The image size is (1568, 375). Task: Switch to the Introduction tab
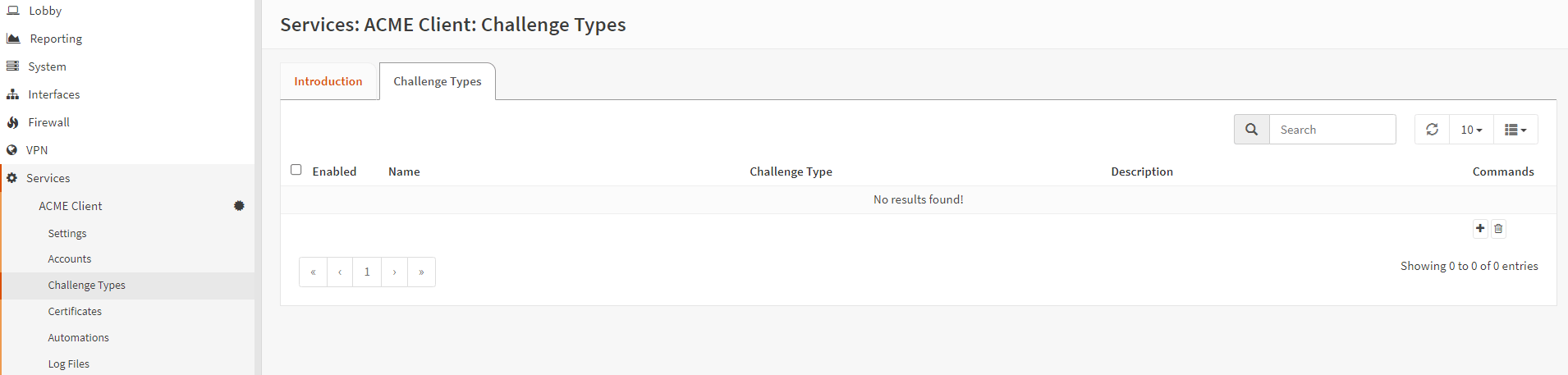(328, 81)
